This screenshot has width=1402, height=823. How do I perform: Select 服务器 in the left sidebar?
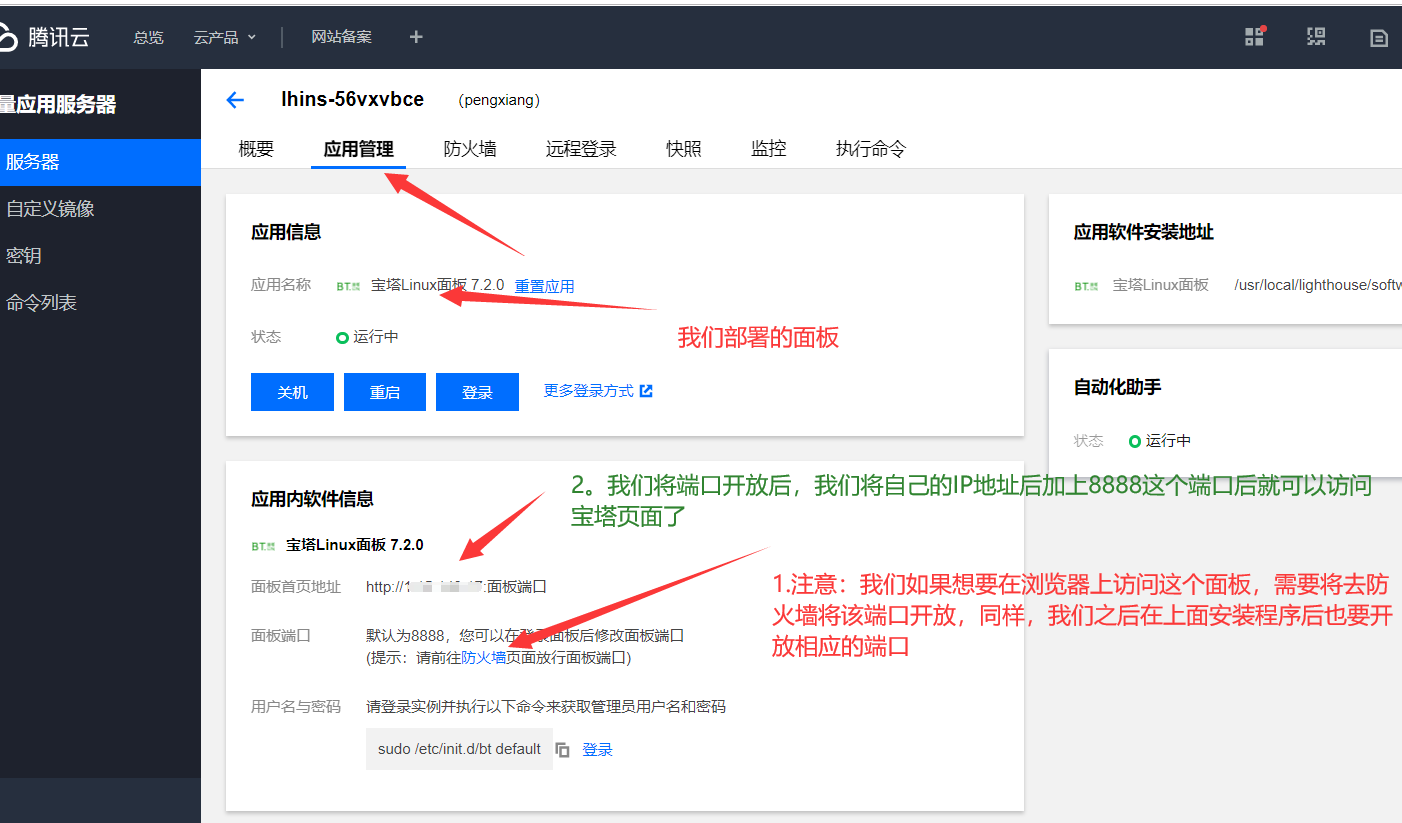point(100,162)
